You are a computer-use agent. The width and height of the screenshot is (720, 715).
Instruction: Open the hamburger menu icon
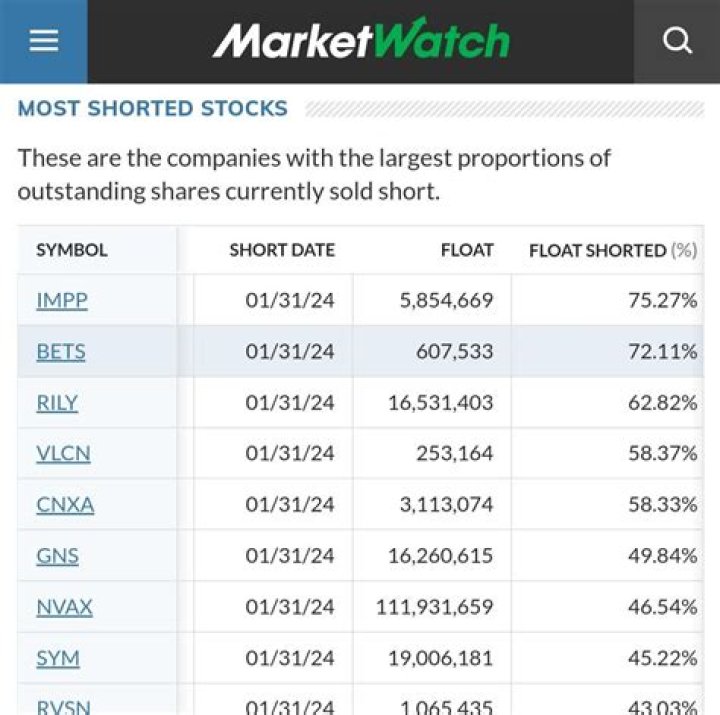[x=43, y=41]
